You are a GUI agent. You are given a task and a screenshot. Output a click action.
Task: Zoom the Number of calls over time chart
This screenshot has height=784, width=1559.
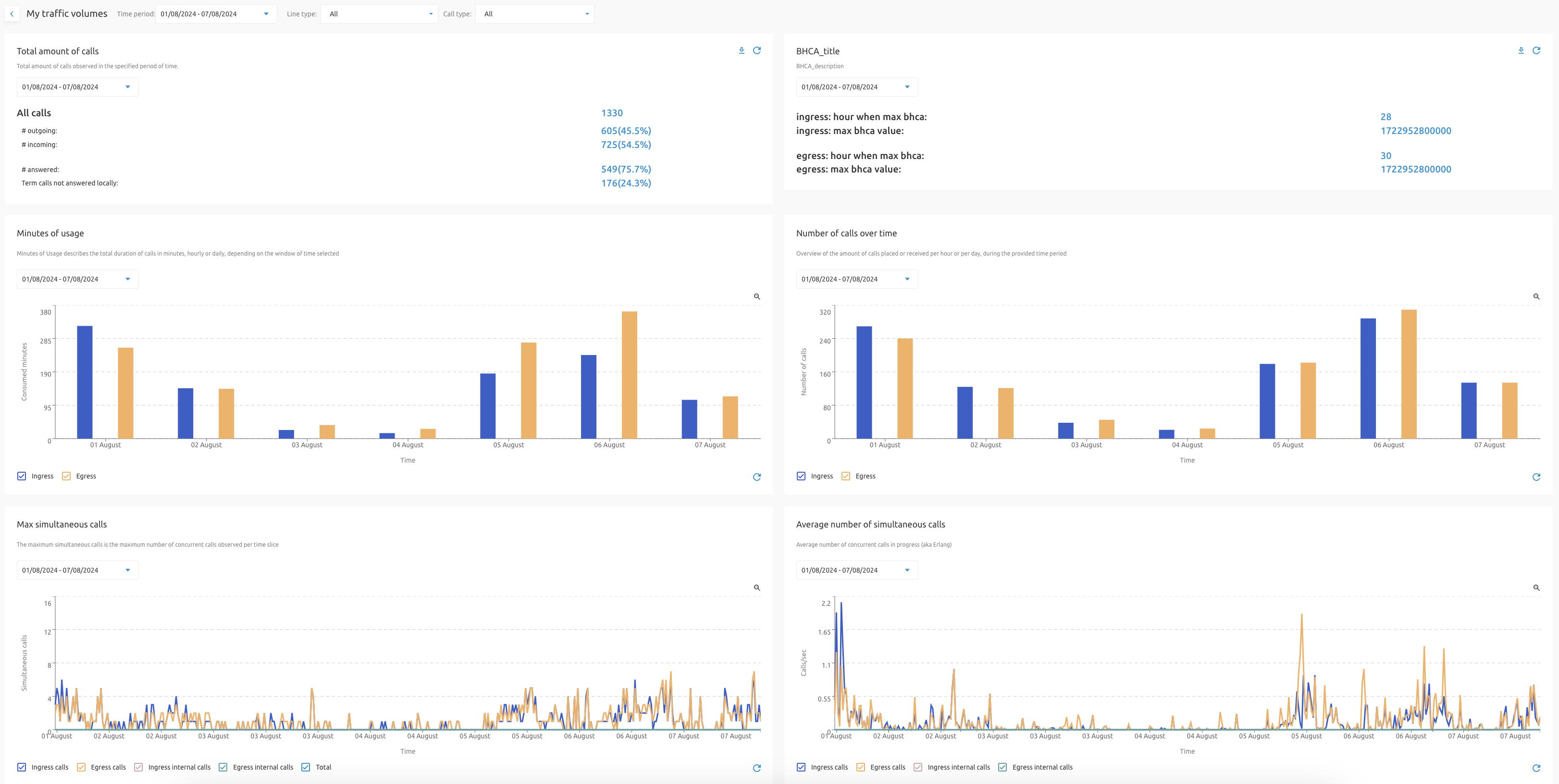coord(1536,296)
